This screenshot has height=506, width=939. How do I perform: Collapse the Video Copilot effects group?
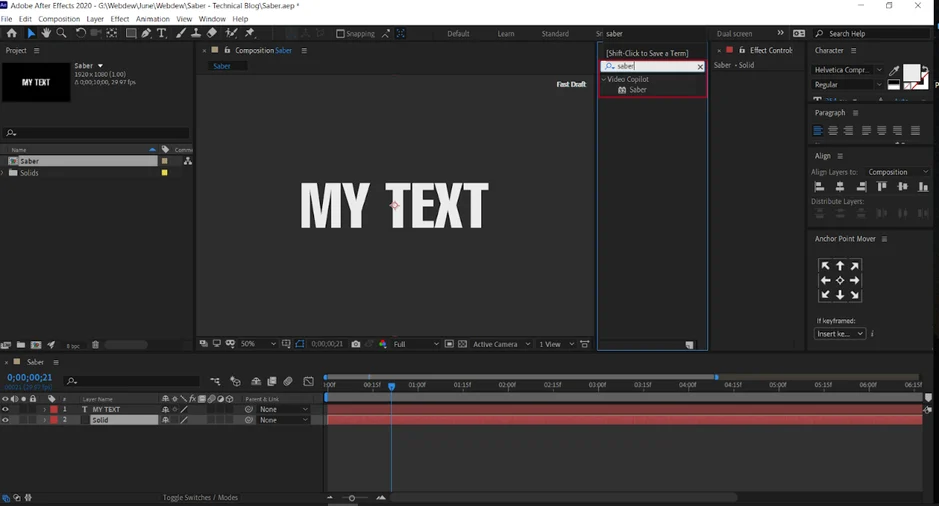pyautogui.click(x=603, y=79)
